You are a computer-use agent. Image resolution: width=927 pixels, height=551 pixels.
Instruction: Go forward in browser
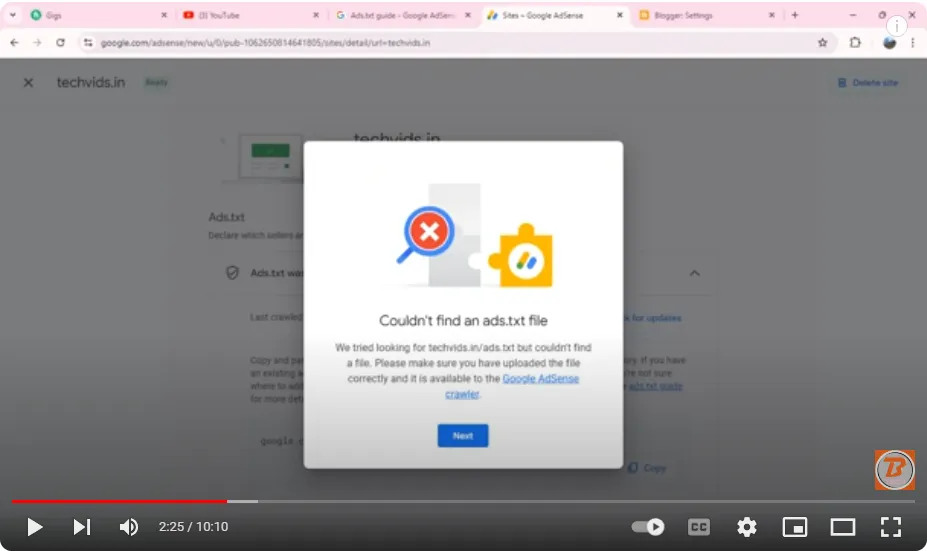tap(37, 43)
